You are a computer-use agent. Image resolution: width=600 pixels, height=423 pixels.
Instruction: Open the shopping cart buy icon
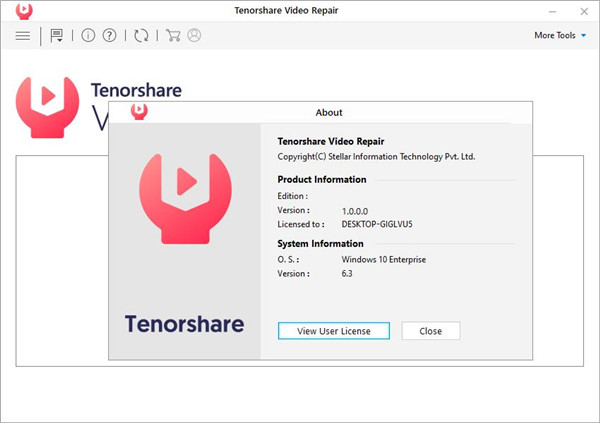(x=173, y=35)
